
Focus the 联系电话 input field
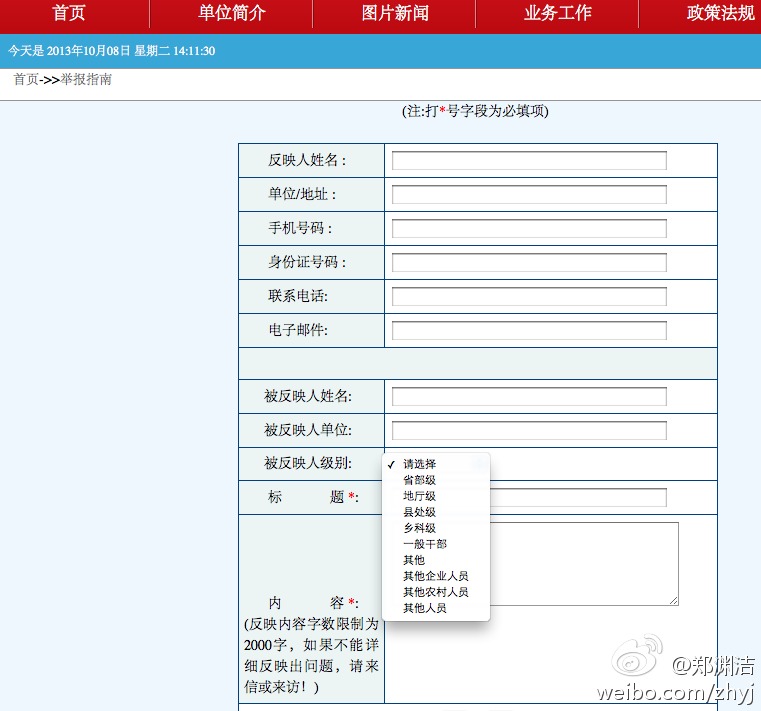529,297
